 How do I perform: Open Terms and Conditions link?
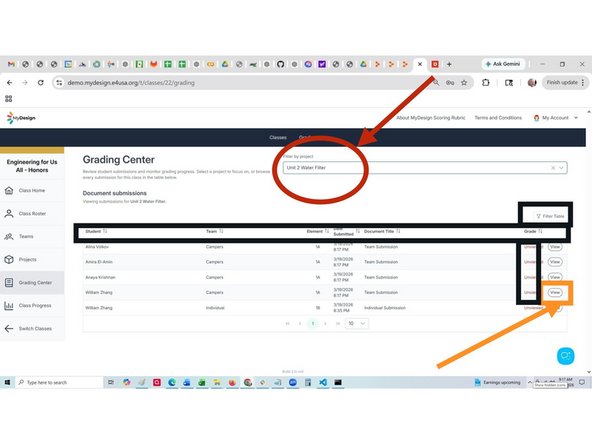click(x=498, y=118)
